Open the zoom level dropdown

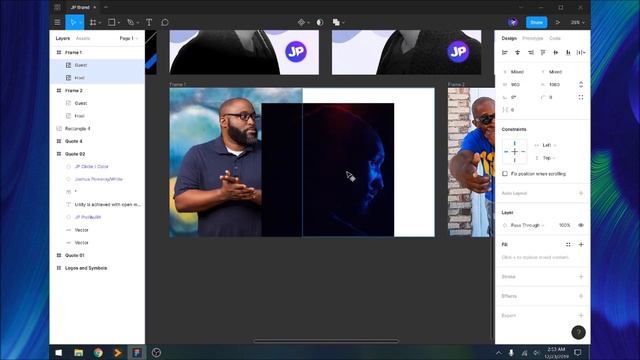pyautogui.click(x=578, y=22)
